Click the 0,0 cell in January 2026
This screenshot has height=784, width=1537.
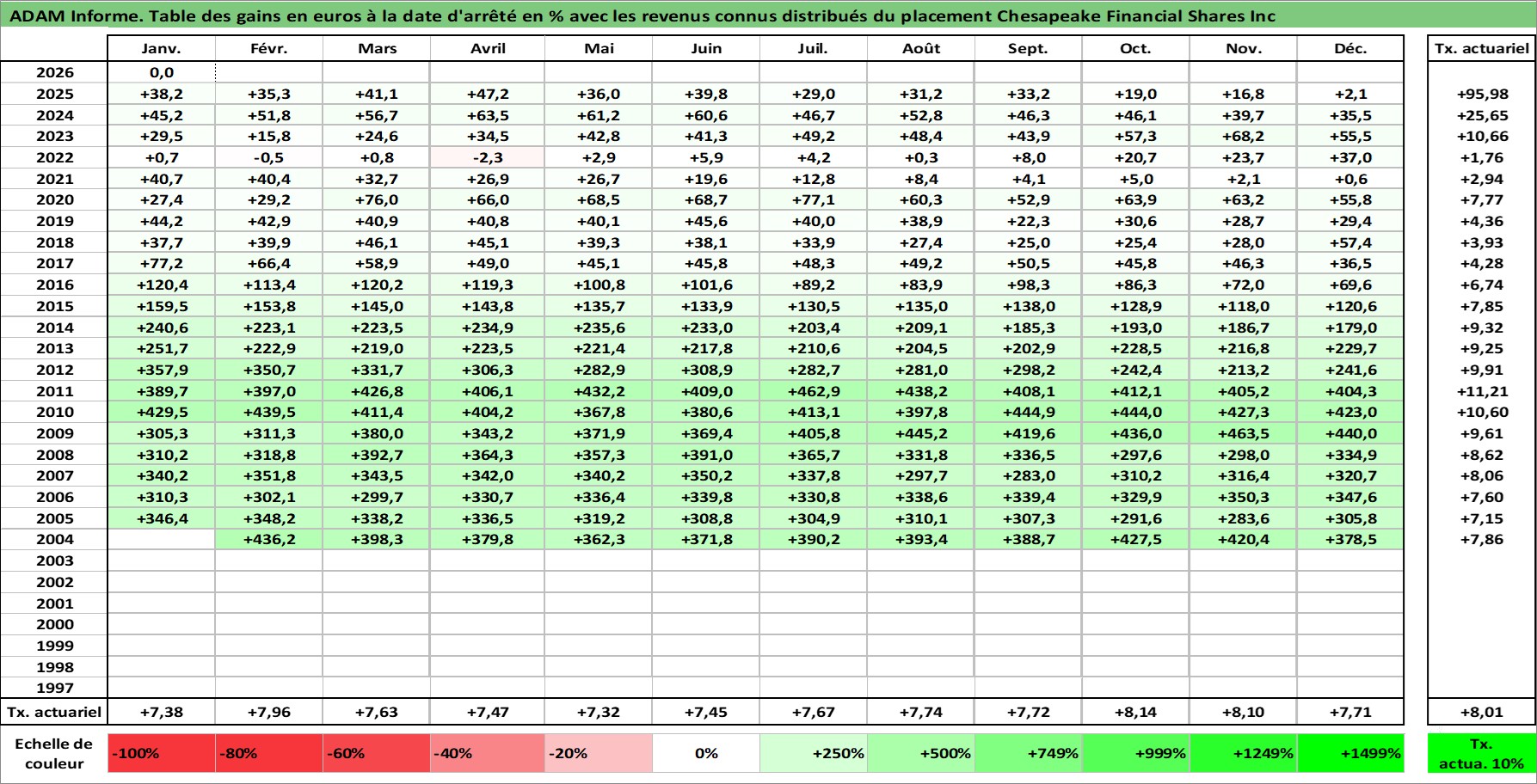pos(162,72)
